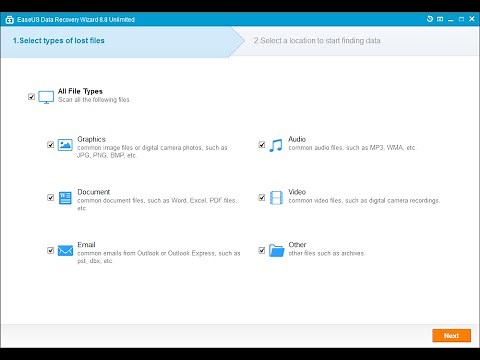
Task: Click the Email heading text
Action: pyautogui.click(x=86, y=245)
